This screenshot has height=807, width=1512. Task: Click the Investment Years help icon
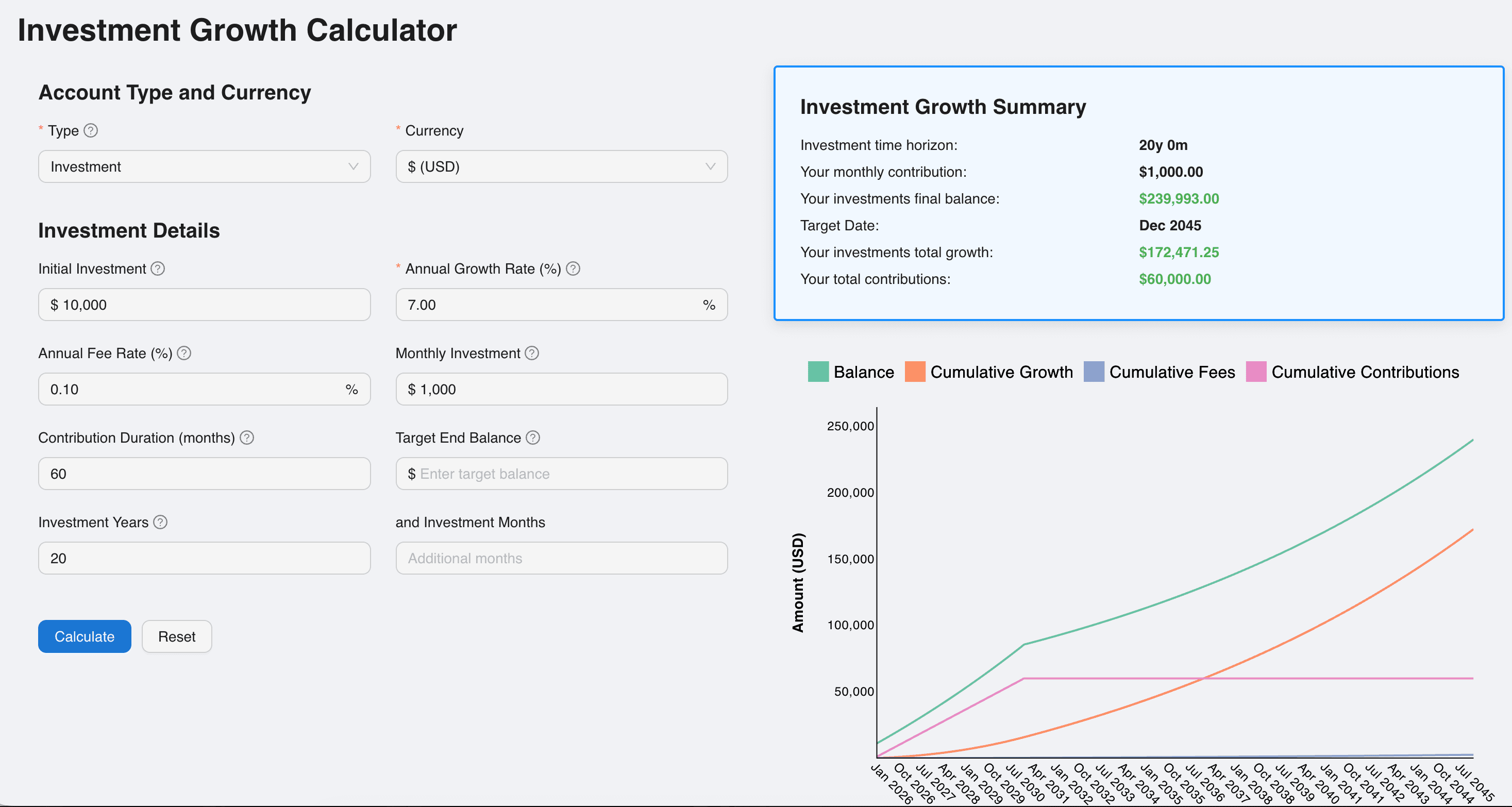(x=160, y=522)
